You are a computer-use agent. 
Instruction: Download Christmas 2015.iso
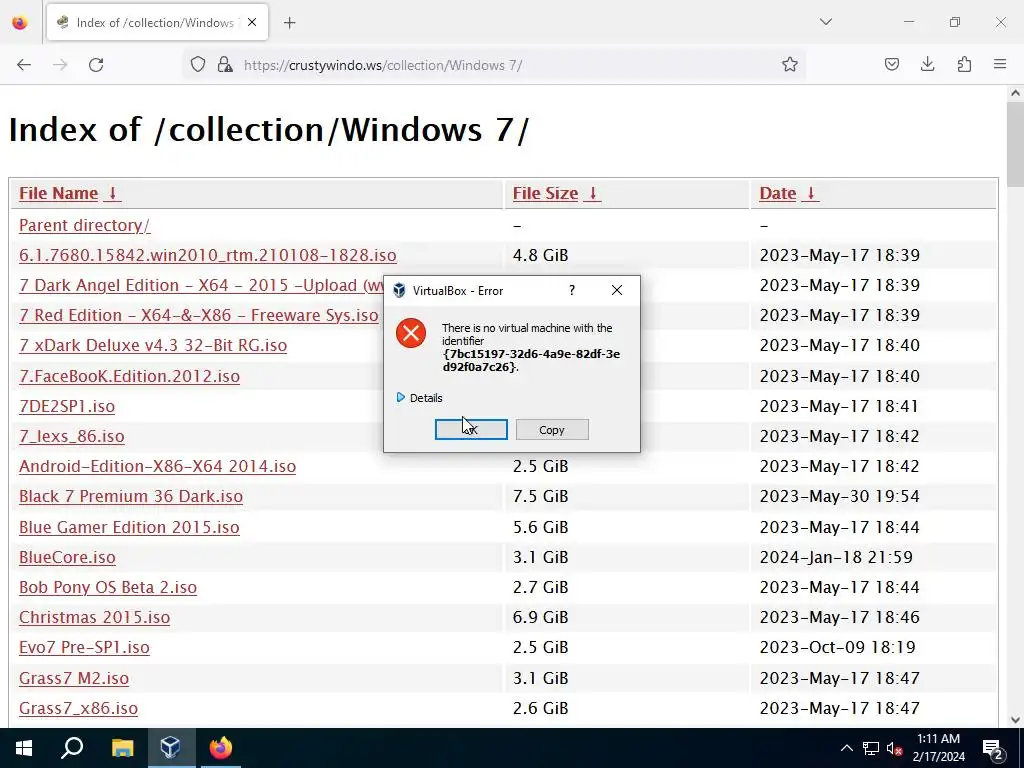[95, 617]
